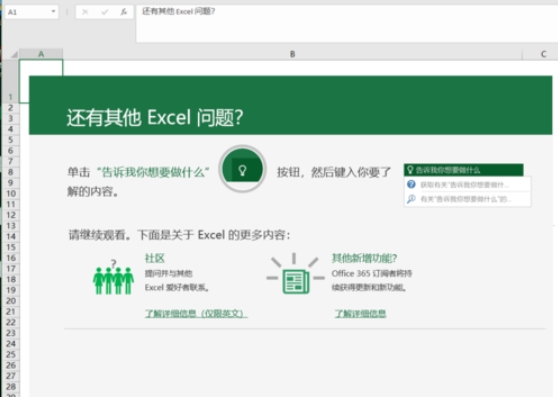Click the Excel 爱好者联系 description text
Viewport: 558px width, 397px height.
click(177, 280)
